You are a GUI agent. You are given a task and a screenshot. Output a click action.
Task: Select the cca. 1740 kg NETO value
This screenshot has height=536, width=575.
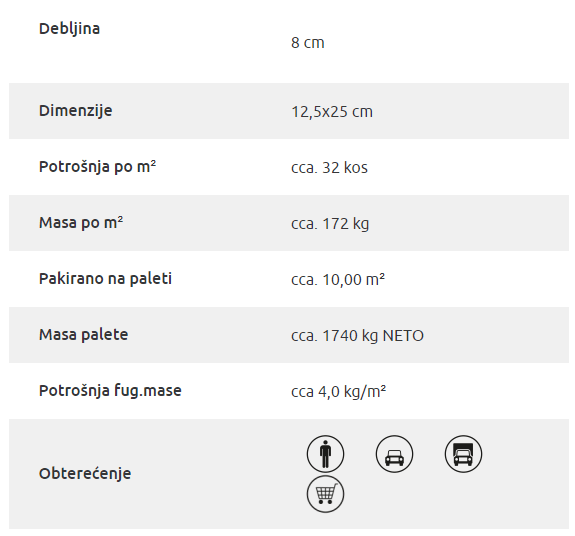(x=358, y=336)
